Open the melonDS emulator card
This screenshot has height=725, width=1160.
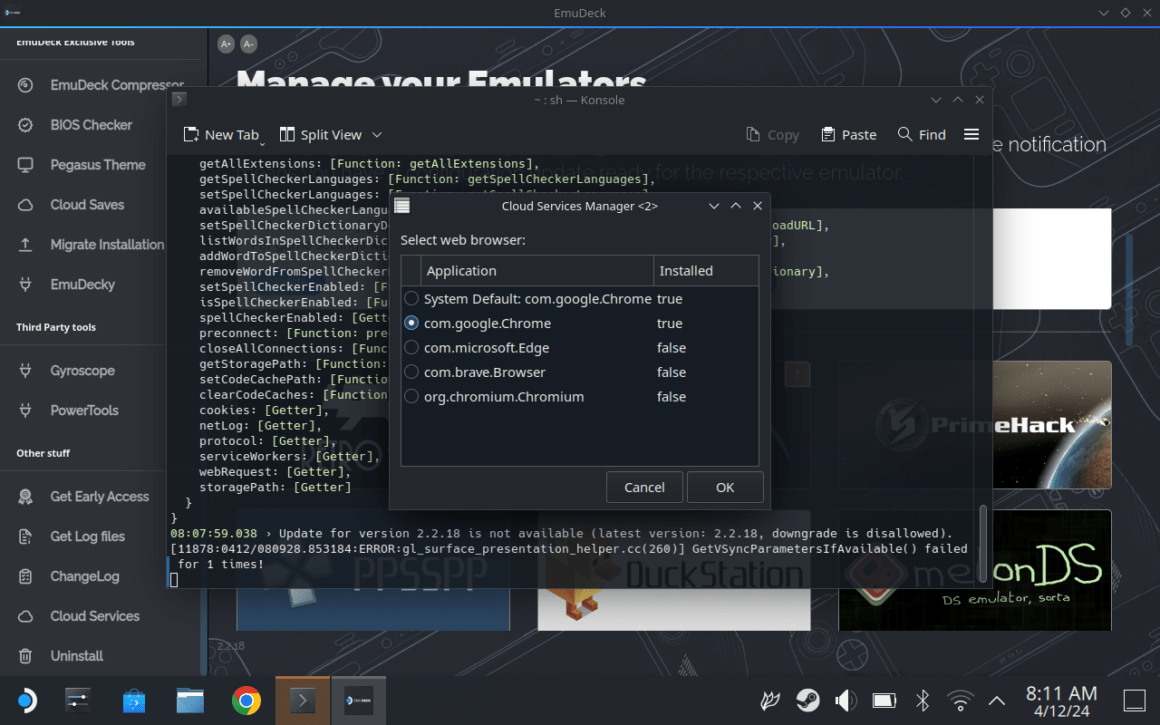(975, 570)
